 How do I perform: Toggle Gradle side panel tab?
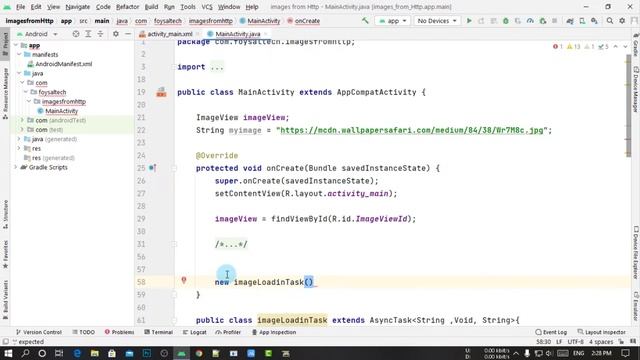click(x=636, y=44)
